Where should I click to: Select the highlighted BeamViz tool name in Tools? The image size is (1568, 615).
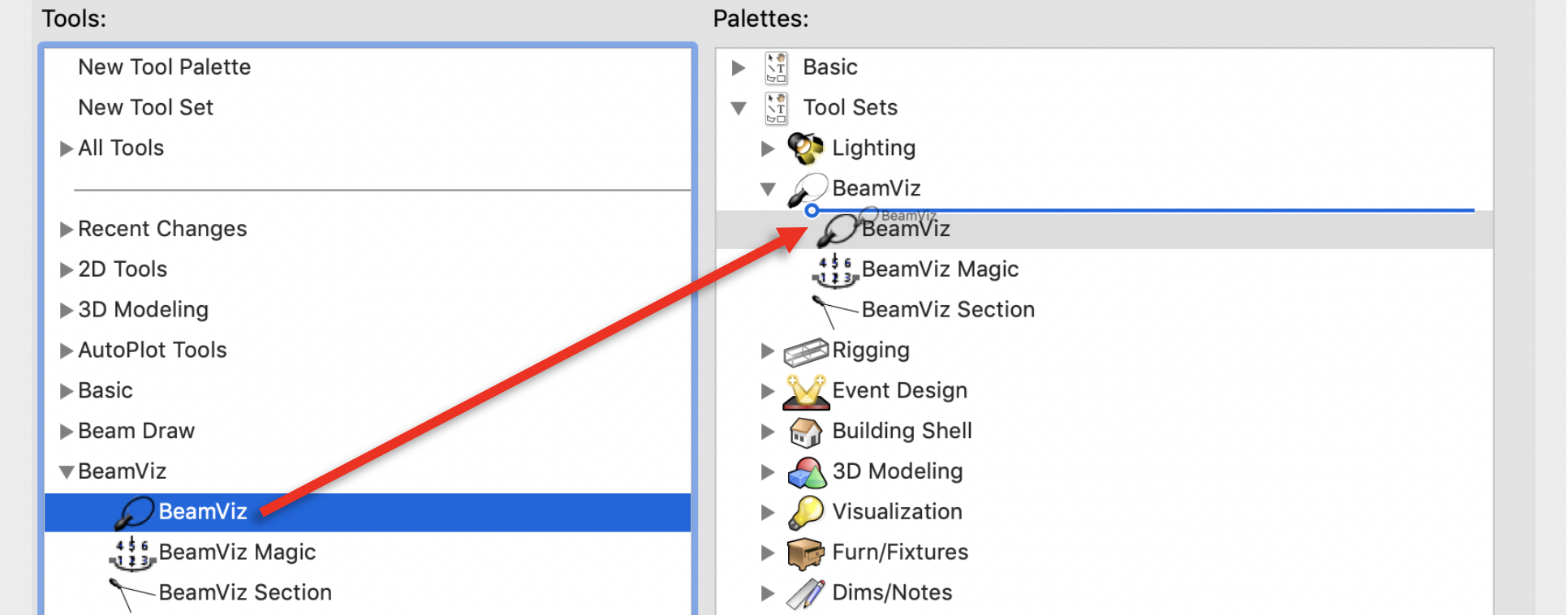pyautogui.click(x=203, y=512)
